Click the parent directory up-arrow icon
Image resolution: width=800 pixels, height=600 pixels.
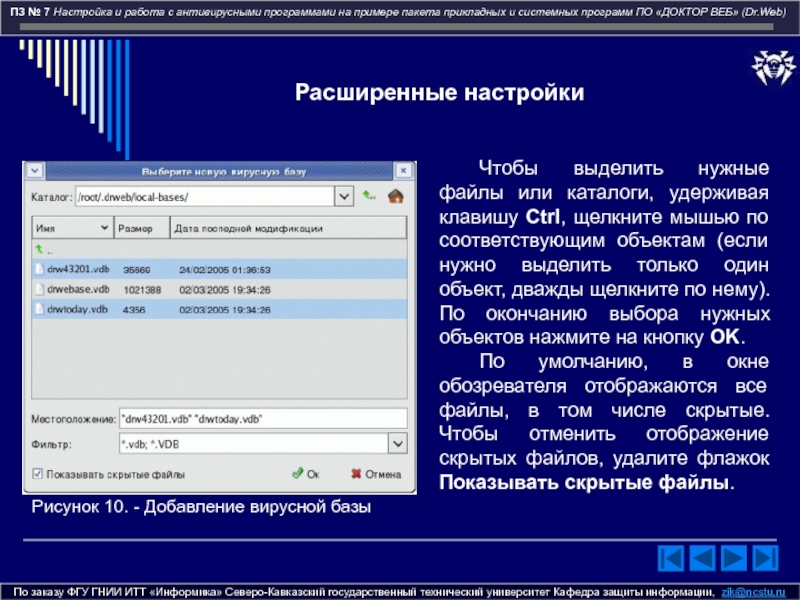[368, 196]
